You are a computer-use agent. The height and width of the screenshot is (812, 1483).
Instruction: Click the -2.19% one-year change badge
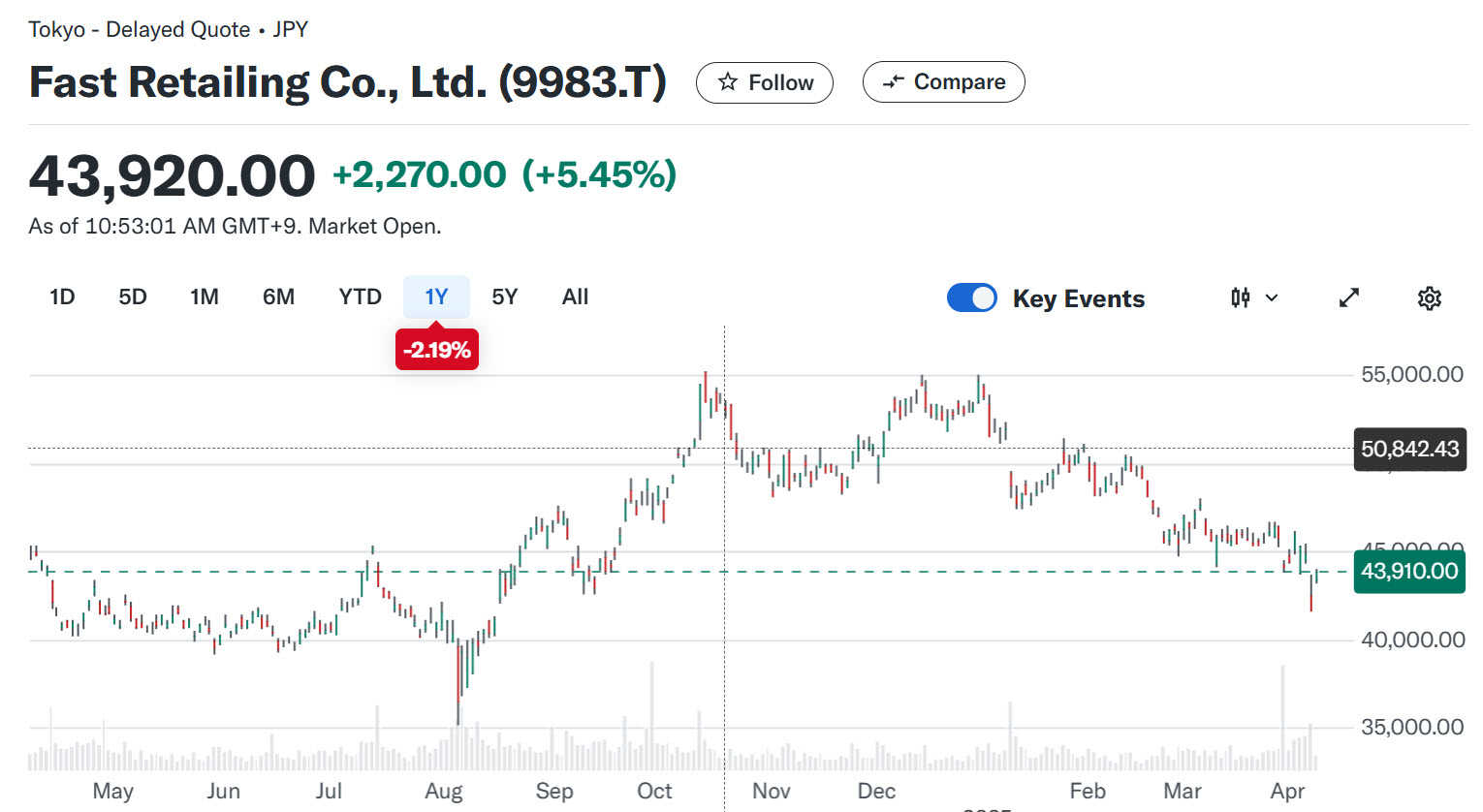437,350
